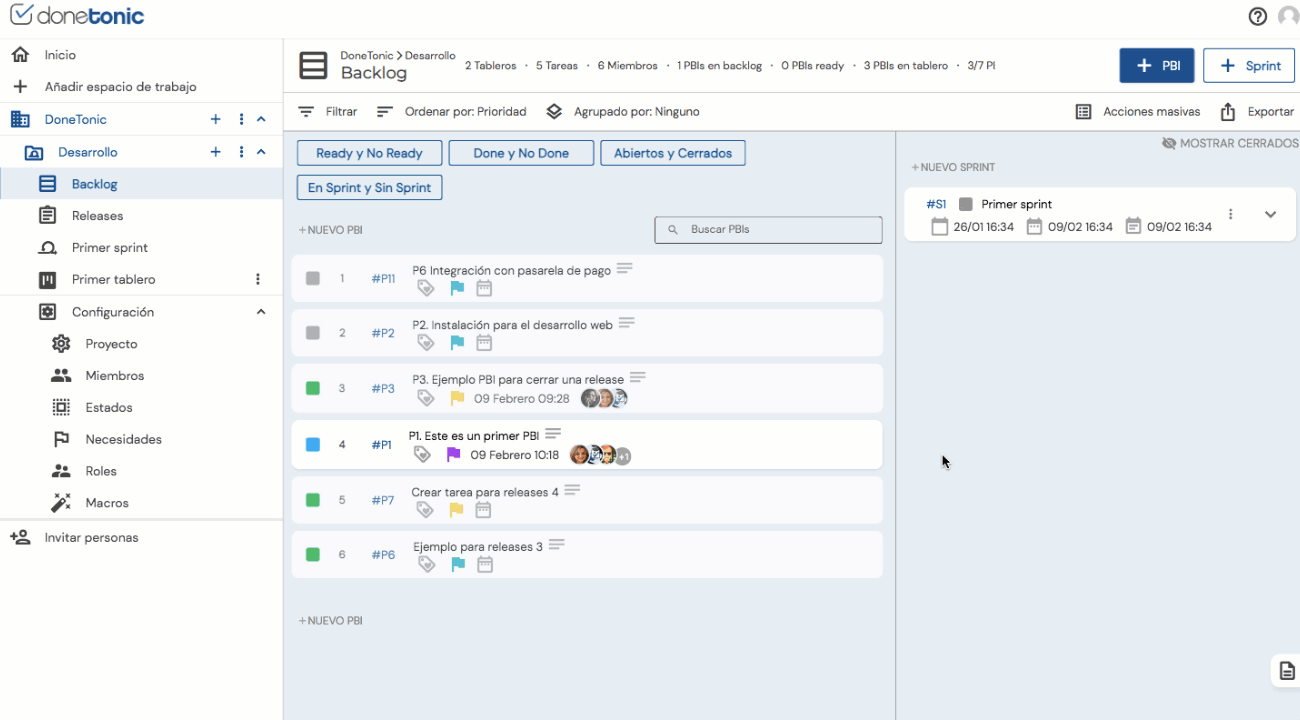Click plus icon next to Desarrollo project
The width and height of the screenshot is (1300, 720).
pos(215,152)
